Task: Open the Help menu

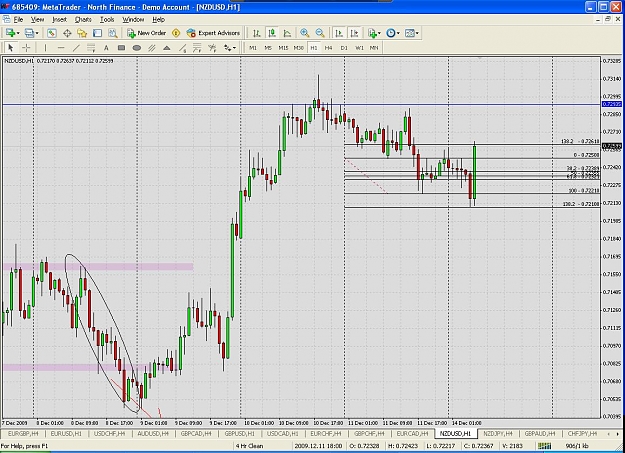Action: click(158, 19)
